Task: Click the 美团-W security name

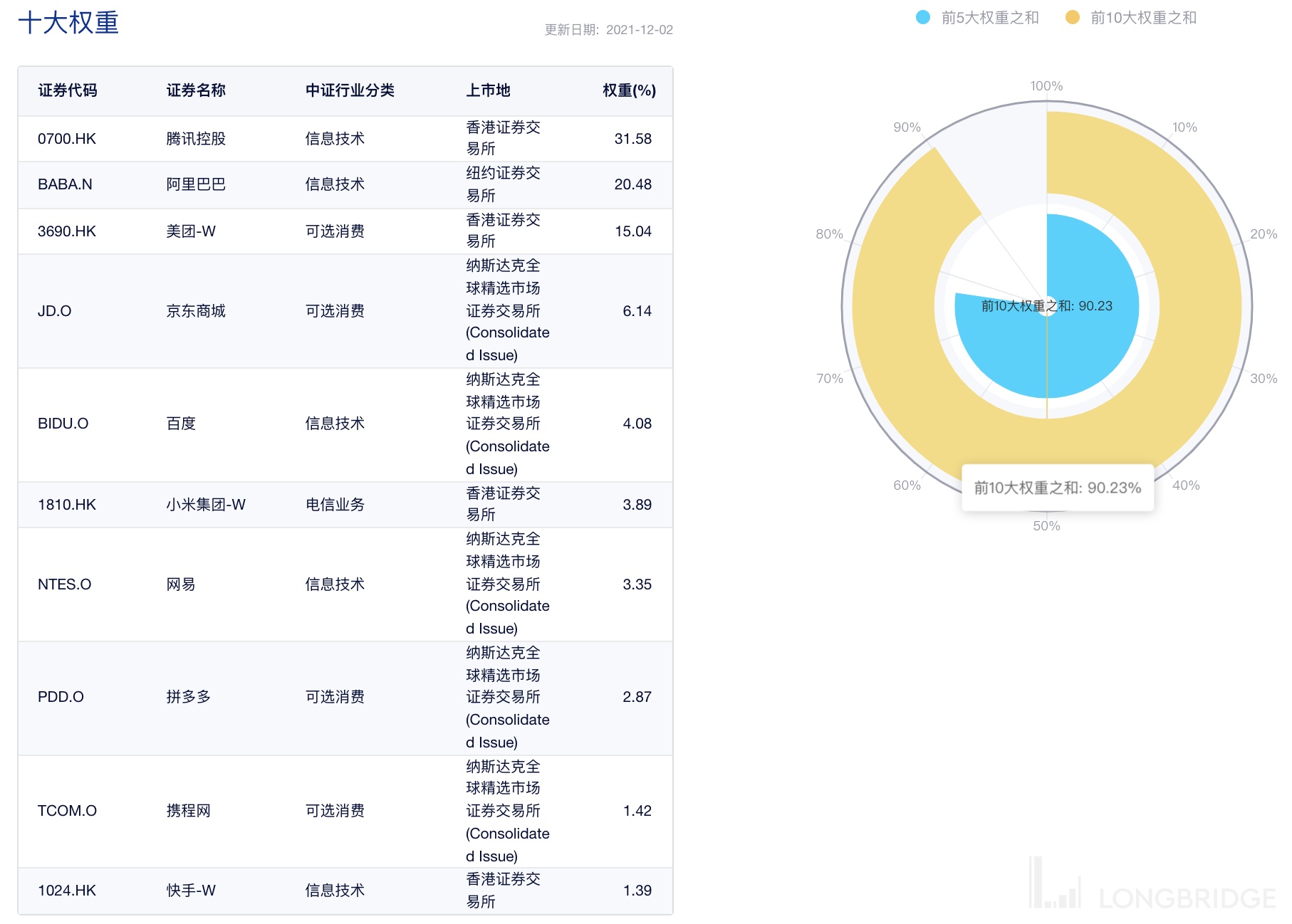Action: 191,231
